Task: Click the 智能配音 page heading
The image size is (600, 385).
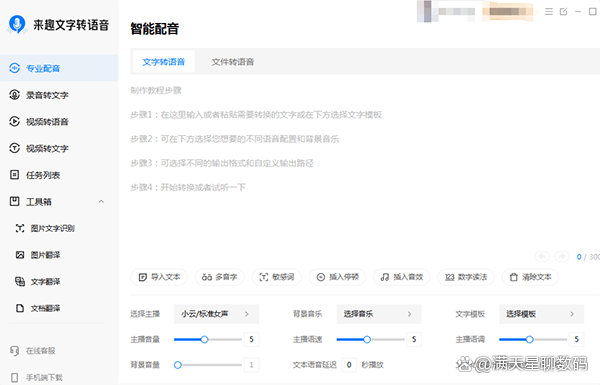Action: tap(155, 29)
